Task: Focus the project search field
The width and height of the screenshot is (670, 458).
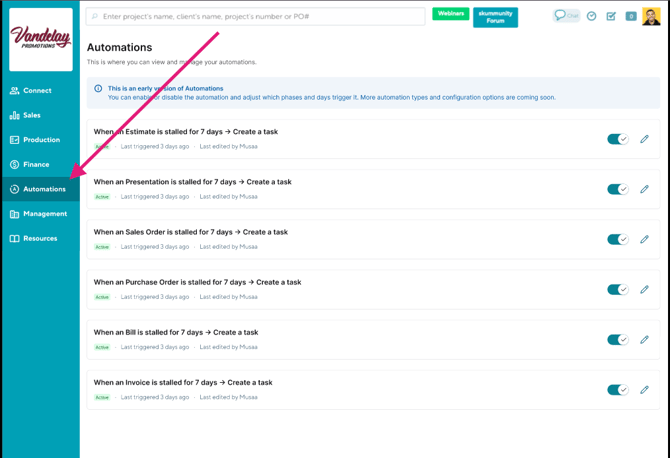Action: tap(255, 17)
